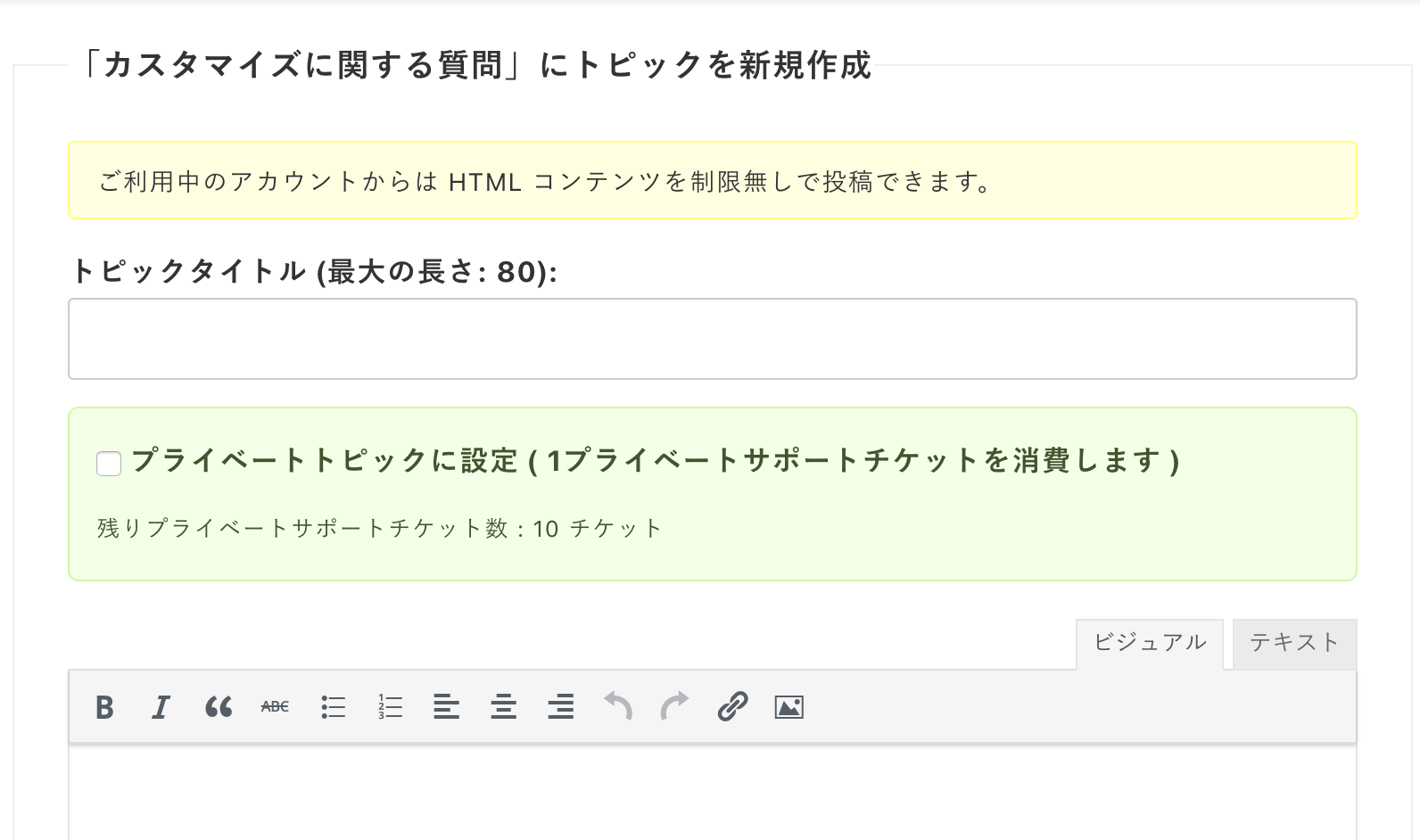Screen dimensions: 1420x840
Task: Apply strikethrough with ABC icon
Action: [275, 707]
